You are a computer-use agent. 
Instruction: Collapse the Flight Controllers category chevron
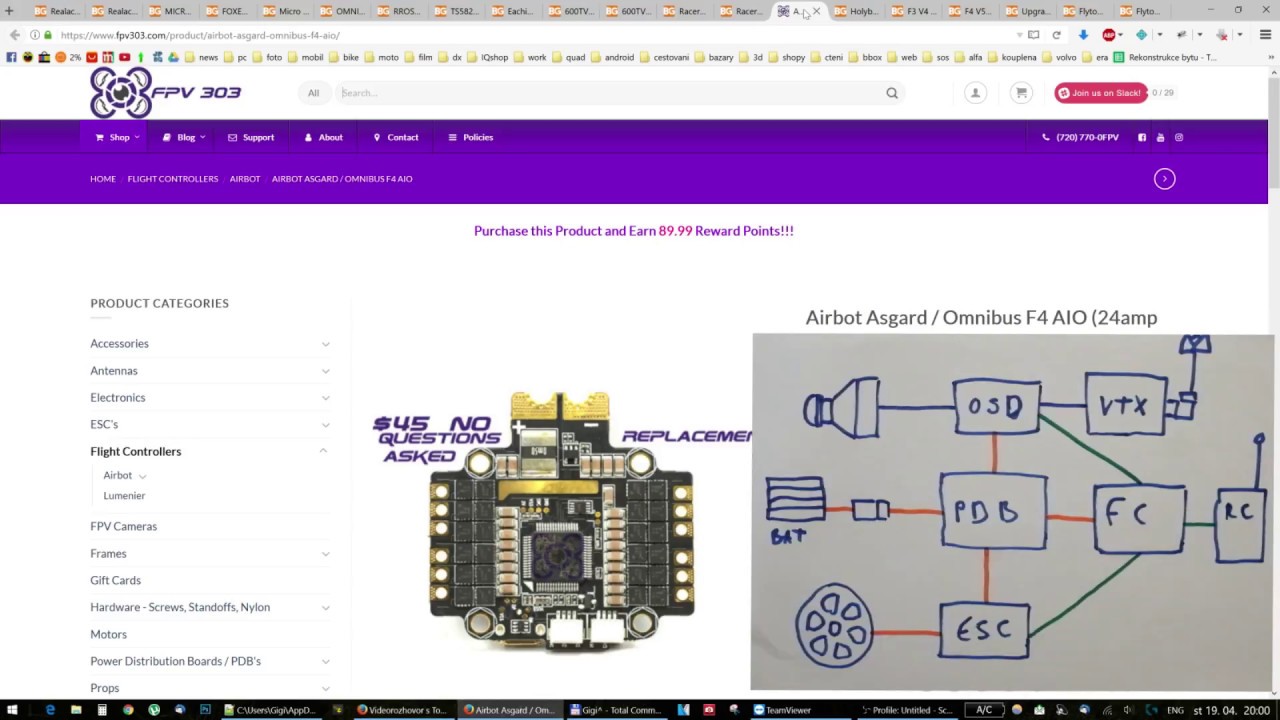coord(323,451)
